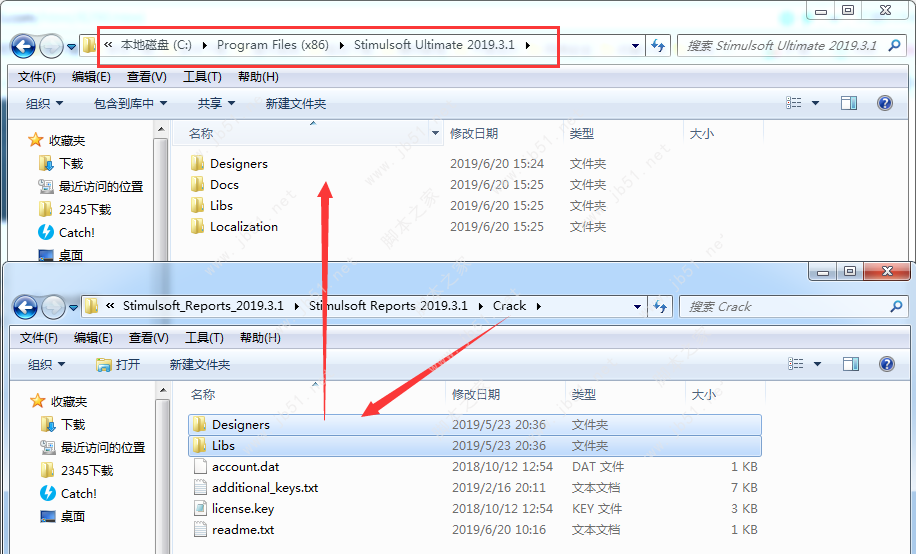This screenshot has height=554, width=916.
Task: Select Designers folder icon in the upper window
Action: click(x=197, y=163)
